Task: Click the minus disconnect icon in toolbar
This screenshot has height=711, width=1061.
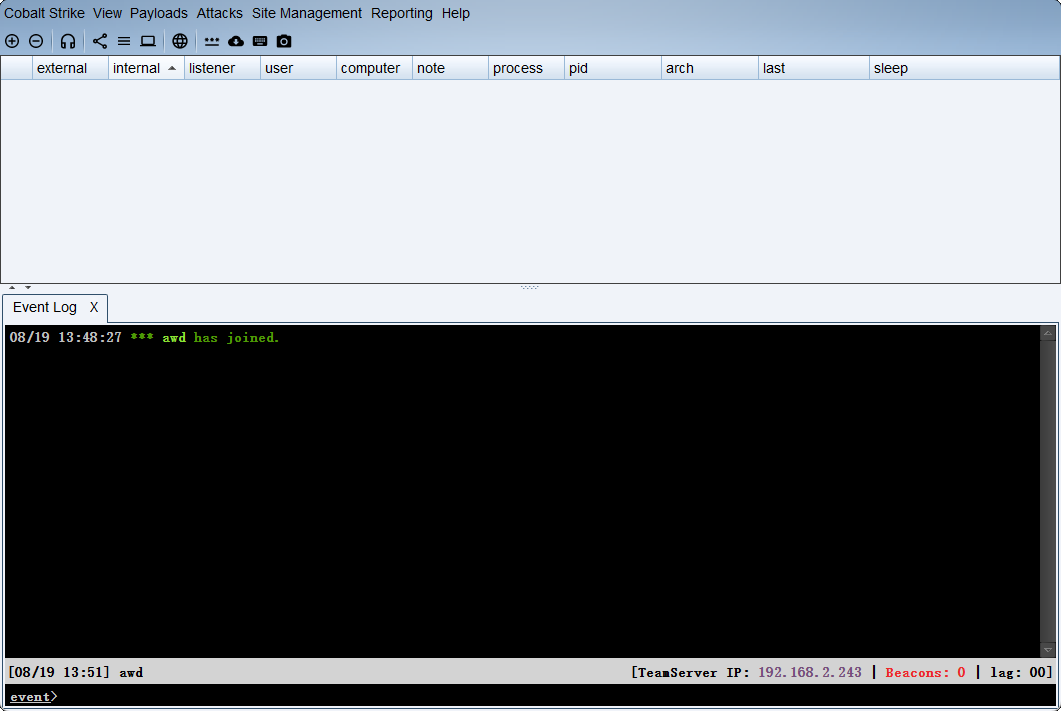Action: tap(36, 41)
